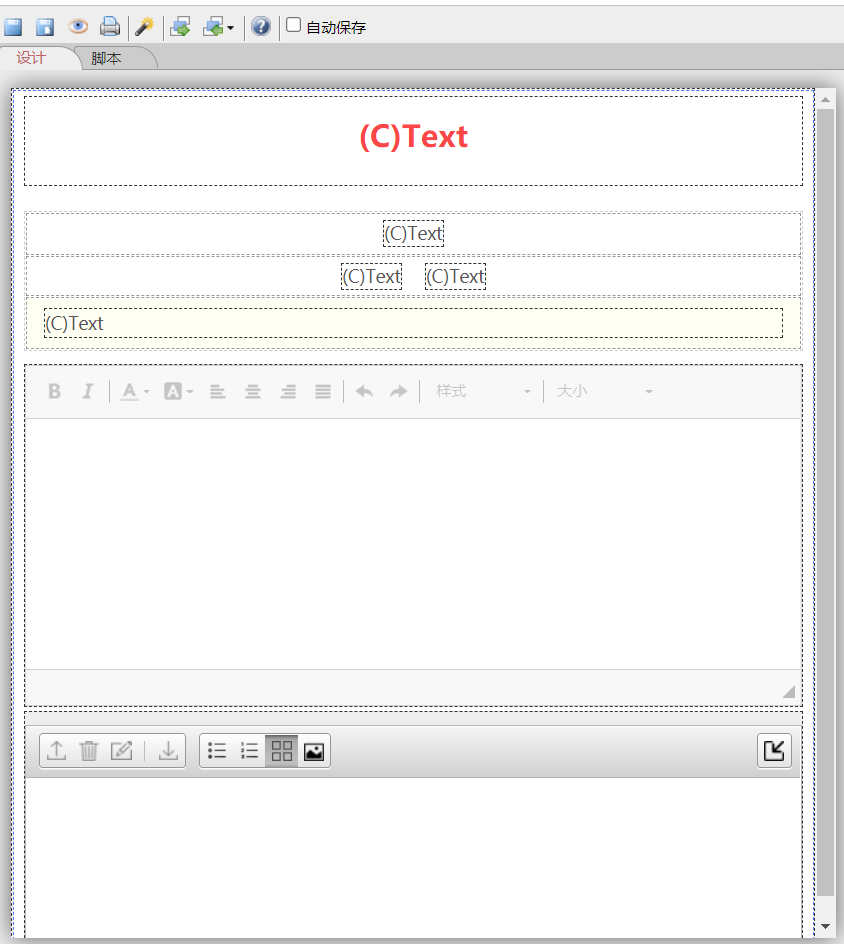The image size is (844, 944).
Task: Toggle grid thumbnail view for attachments
Action: click(282, 751)
